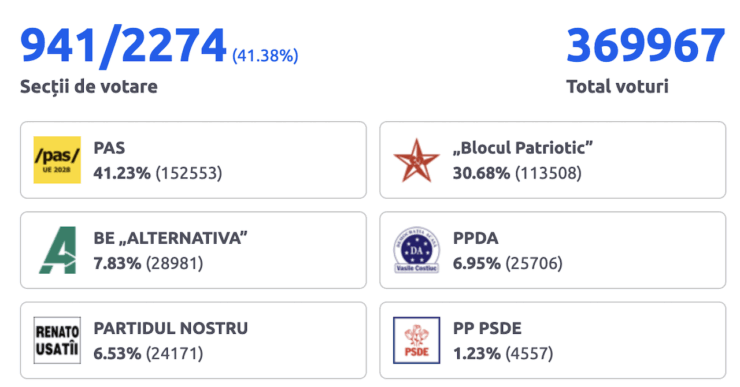The image size is (740, 387).
Task: Select the BE „ALTERNATIVA” party name
Action: click(x=170, y=238)
